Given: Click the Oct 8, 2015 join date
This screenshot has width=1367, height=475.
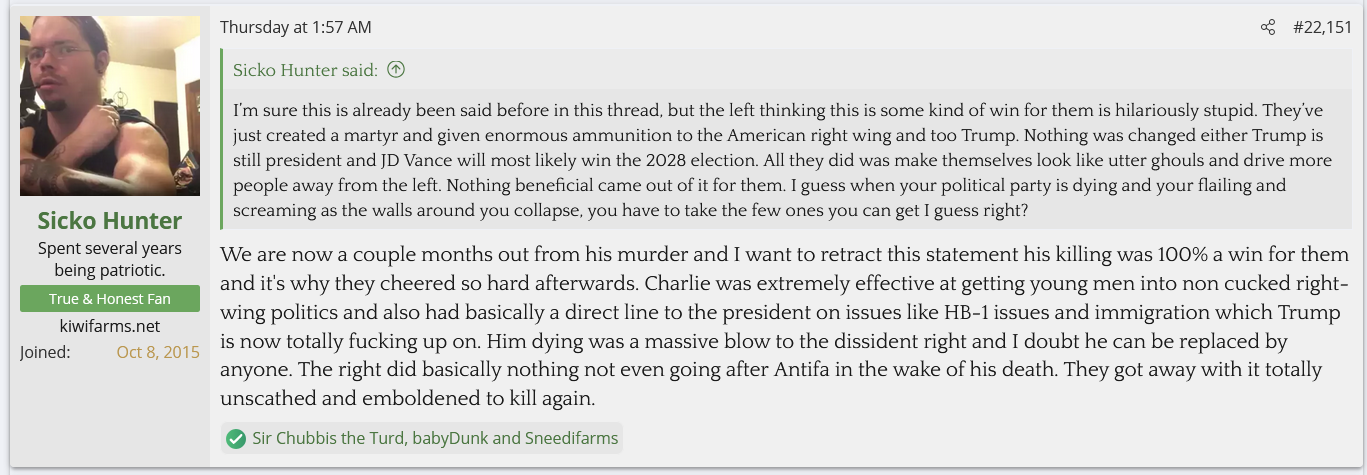Looking at the screenshot, I should click(158, 352).
